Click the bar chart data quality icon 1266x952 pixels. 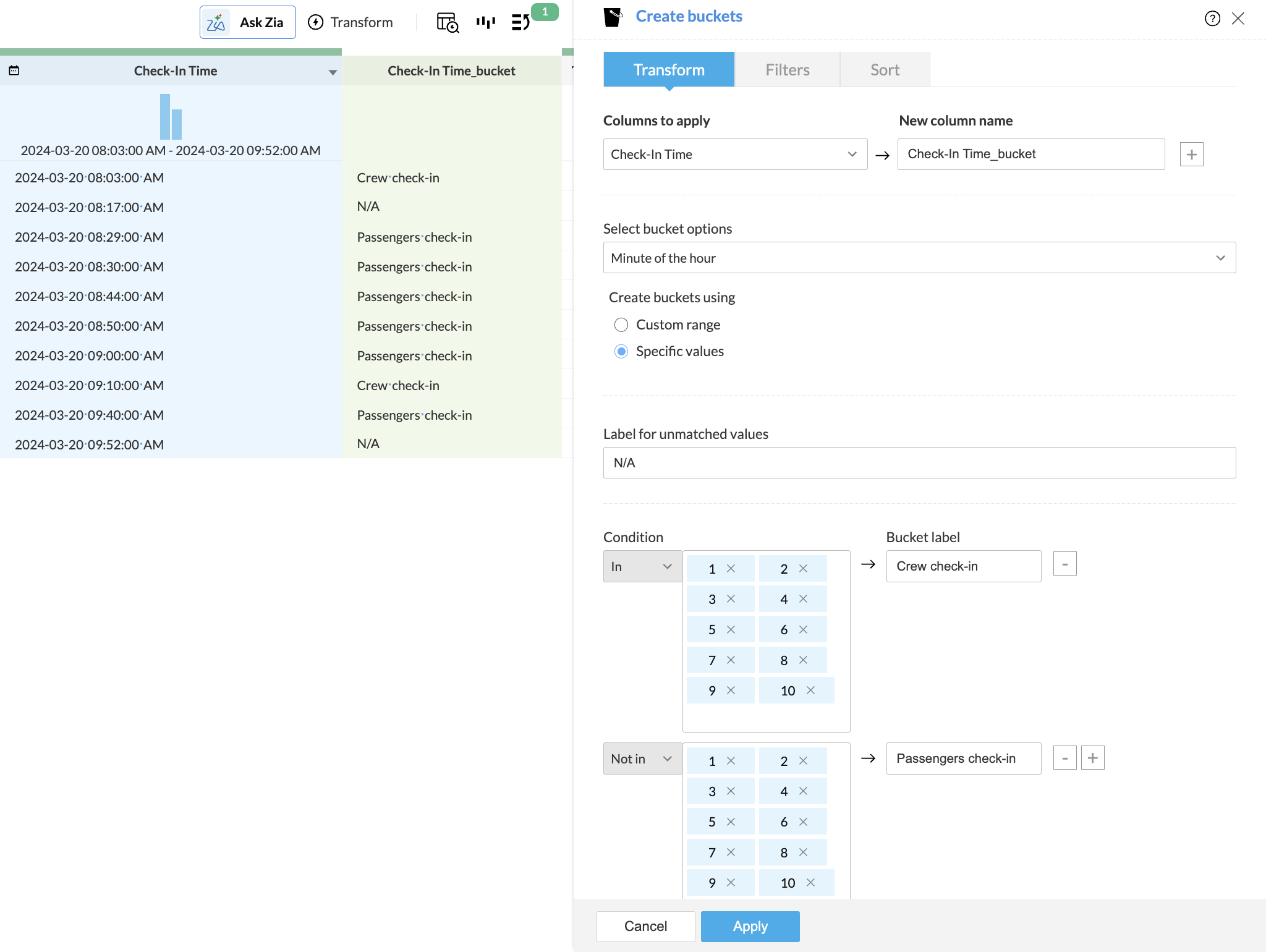[486, 23]
